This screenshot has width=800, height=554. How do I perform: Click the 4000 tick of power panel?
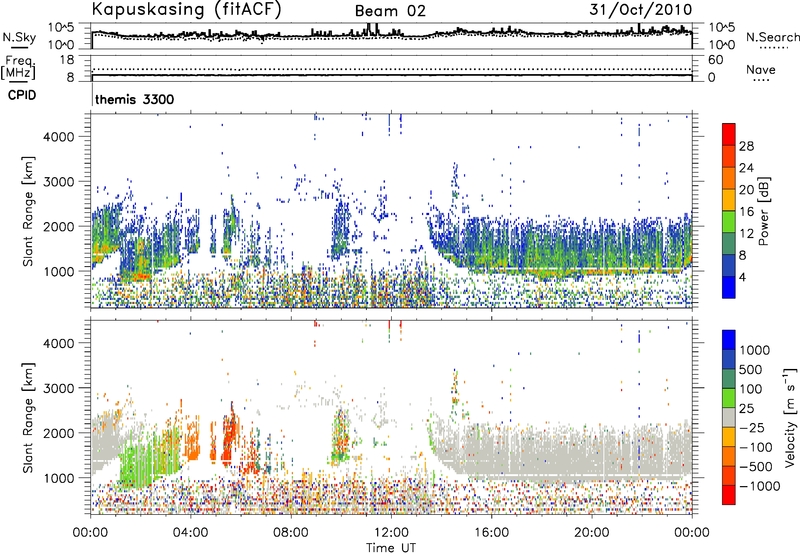coord(58,137)
